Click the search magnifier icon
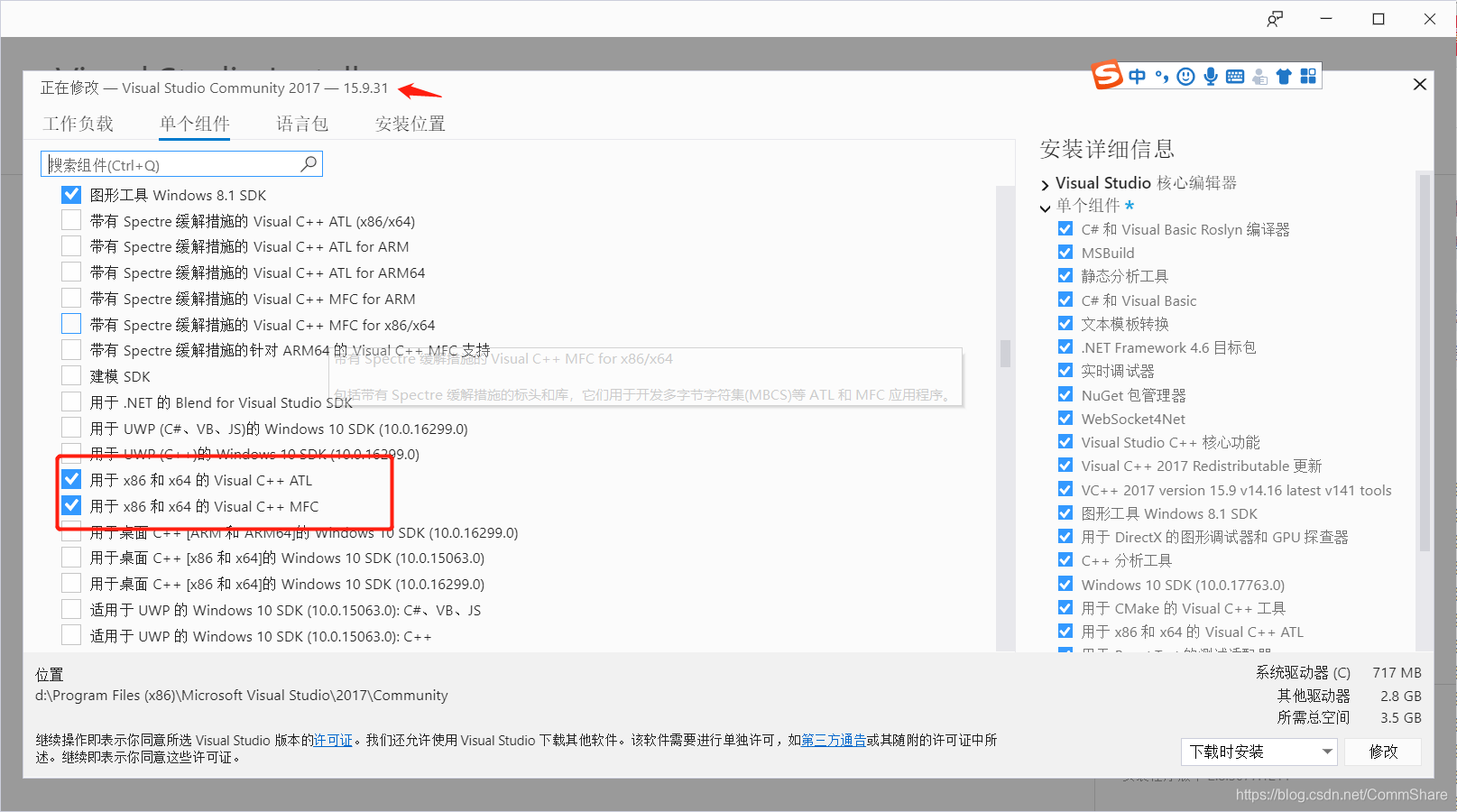The height and width of the screenshot is (812, 1457). click(309, 163)
